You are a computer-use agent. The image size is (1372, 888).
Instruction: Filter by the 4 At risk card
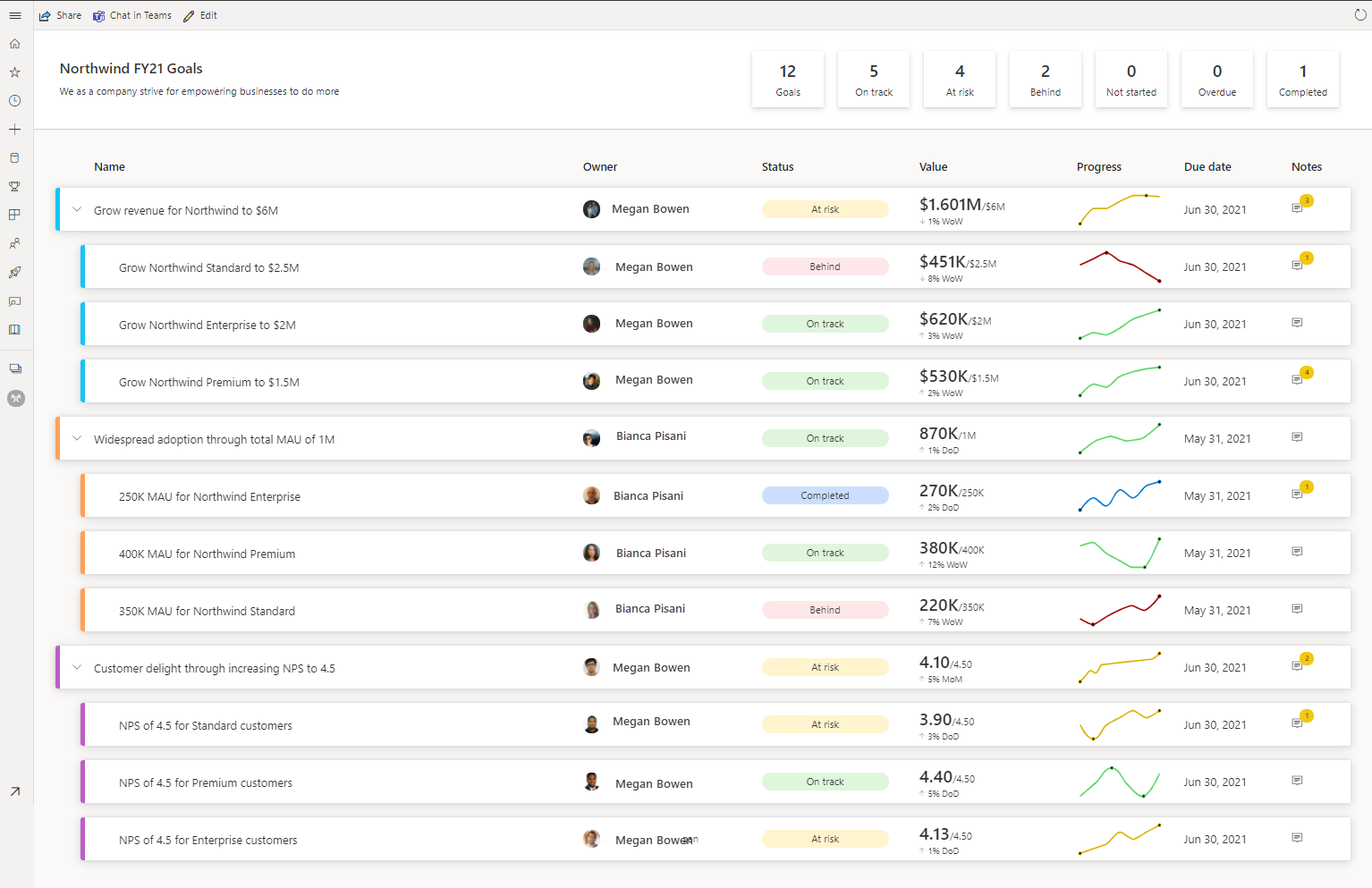click(x=960, y=80)
